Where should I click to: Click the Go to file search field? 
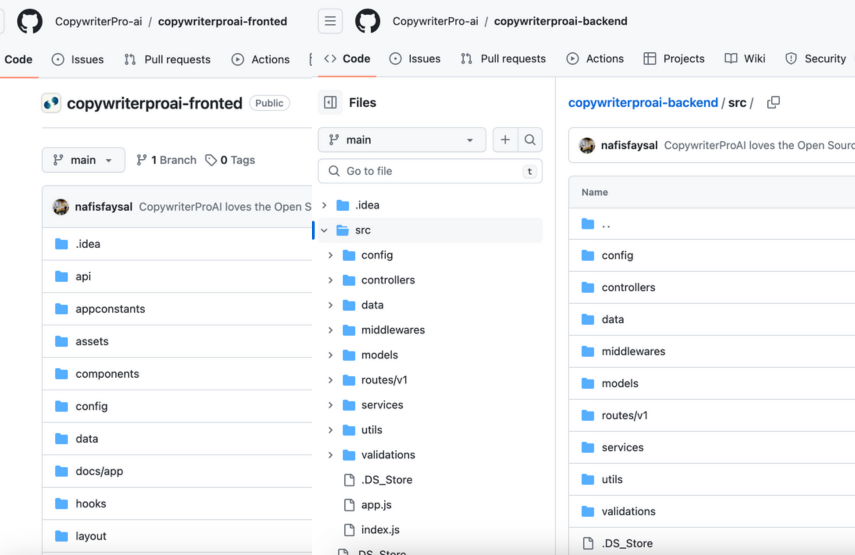430,171
